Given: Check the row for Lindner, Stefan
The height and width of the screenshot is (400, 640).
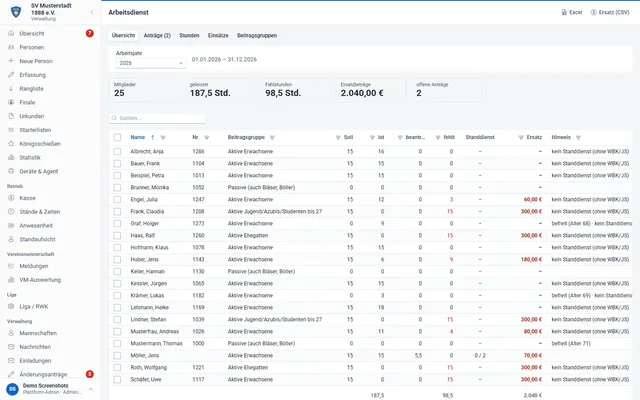Looking at the screenshot, I should tap(117, 320).
